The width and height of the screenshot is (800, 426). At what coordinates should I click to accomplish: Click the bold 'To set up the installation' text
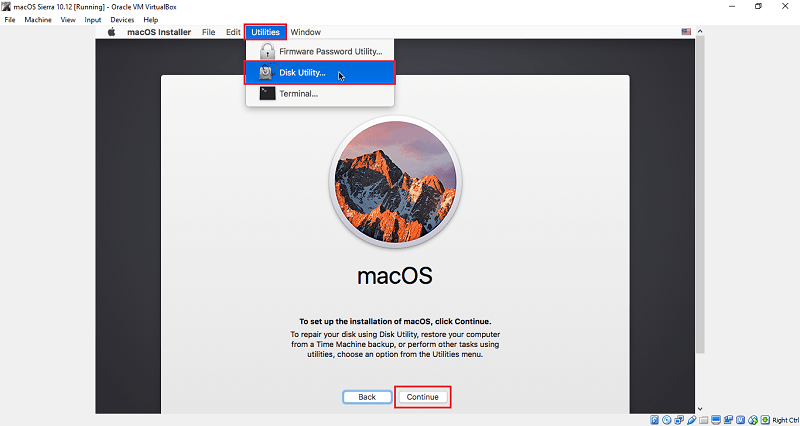[x=395, y=322]
